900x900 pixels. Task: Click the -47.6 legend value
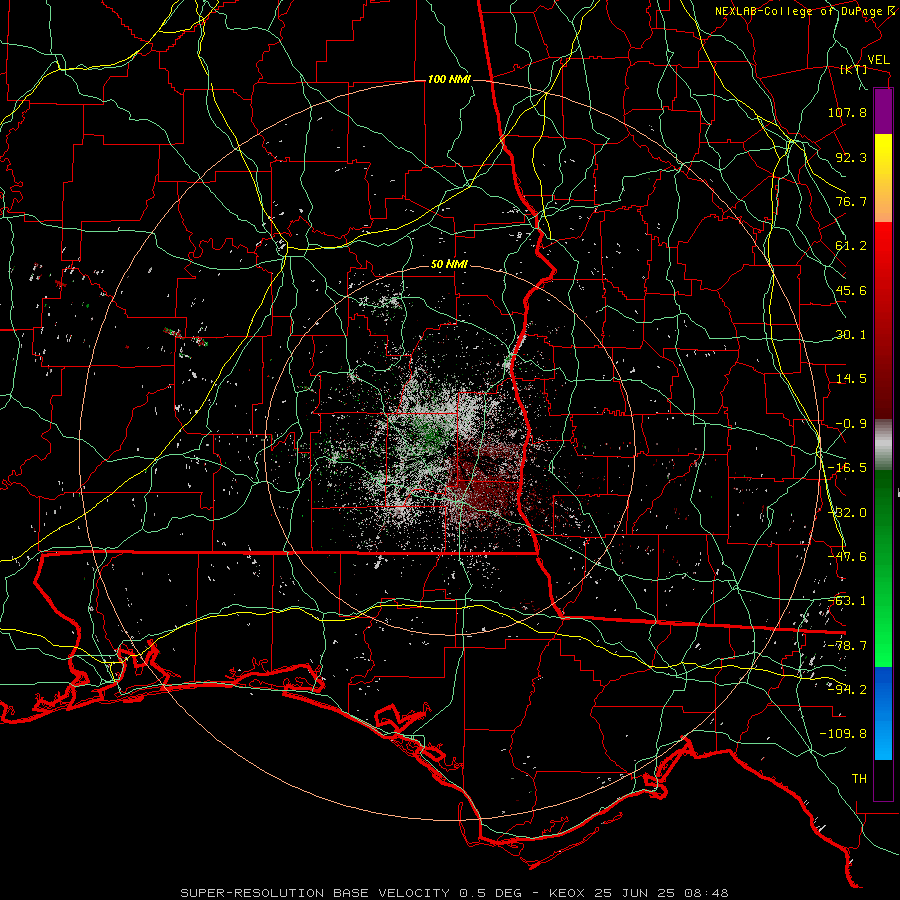847,557
